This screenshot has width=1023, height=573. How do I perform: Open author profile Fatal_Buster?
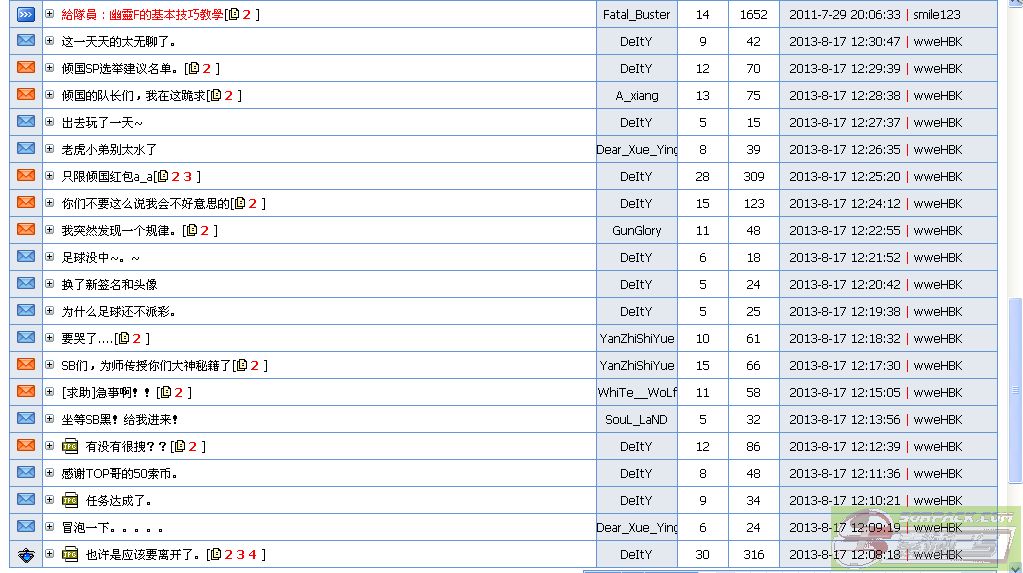636,14
